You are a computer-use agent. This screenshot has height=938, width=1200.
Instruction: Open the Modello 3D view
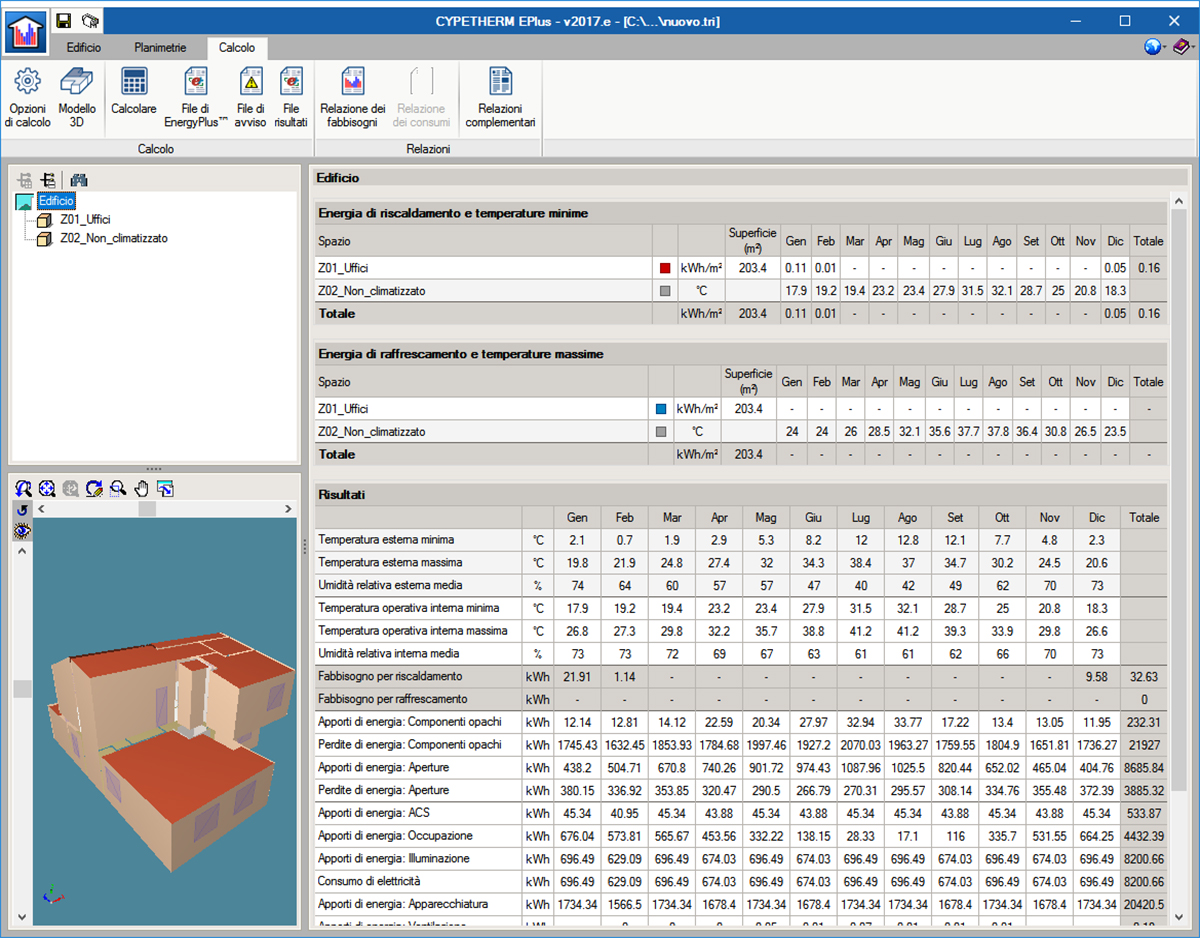click(77, 98)
